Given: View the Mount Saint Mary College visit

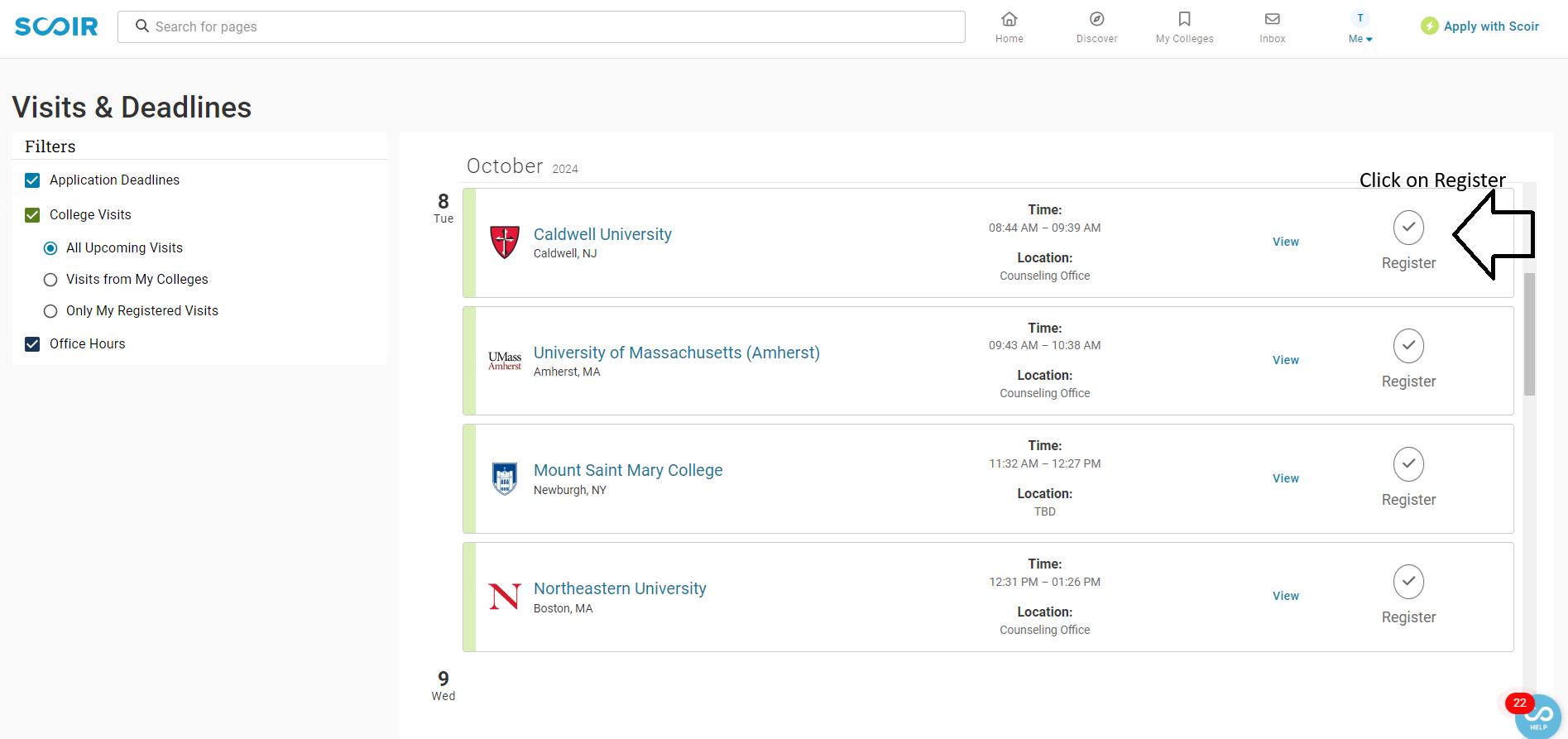Looking at the screenshot, I should 1286,478.
